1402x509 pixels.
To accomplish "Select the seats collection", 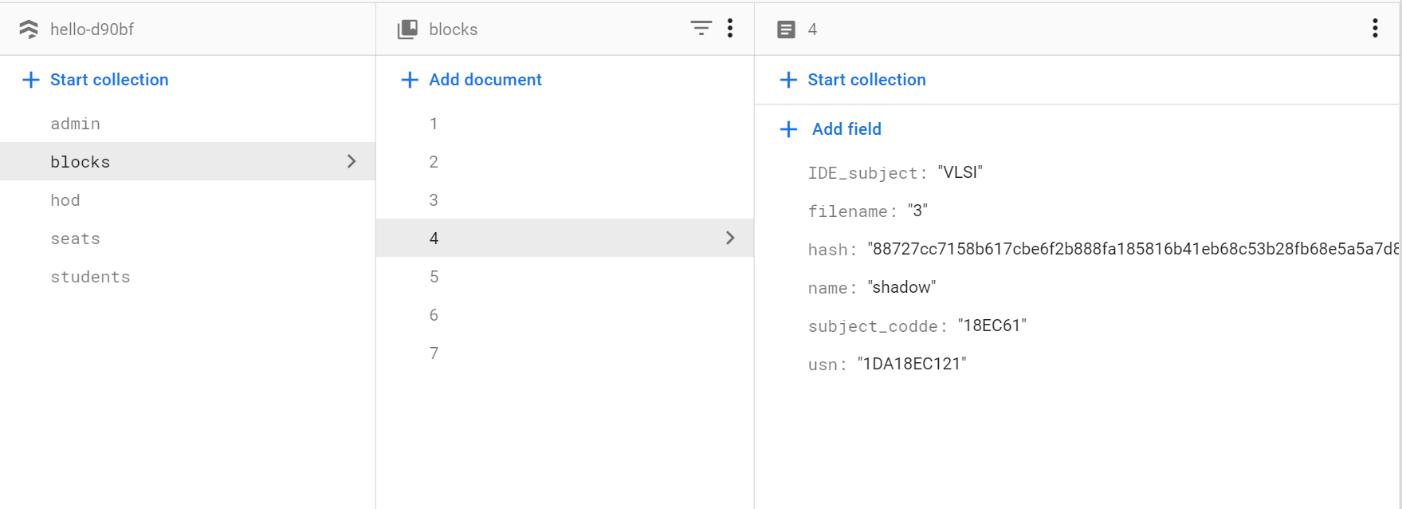I will click(x=76, y=239).
